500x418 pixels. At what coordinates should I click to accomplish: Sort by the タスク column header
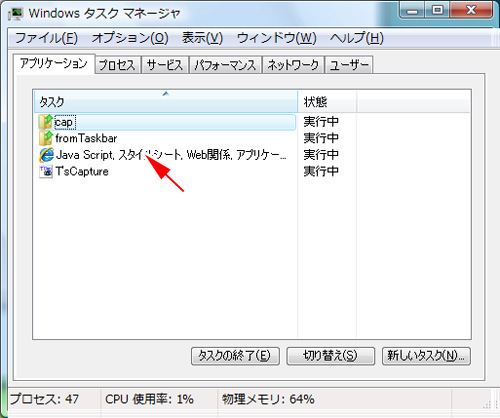pos(166,101)
